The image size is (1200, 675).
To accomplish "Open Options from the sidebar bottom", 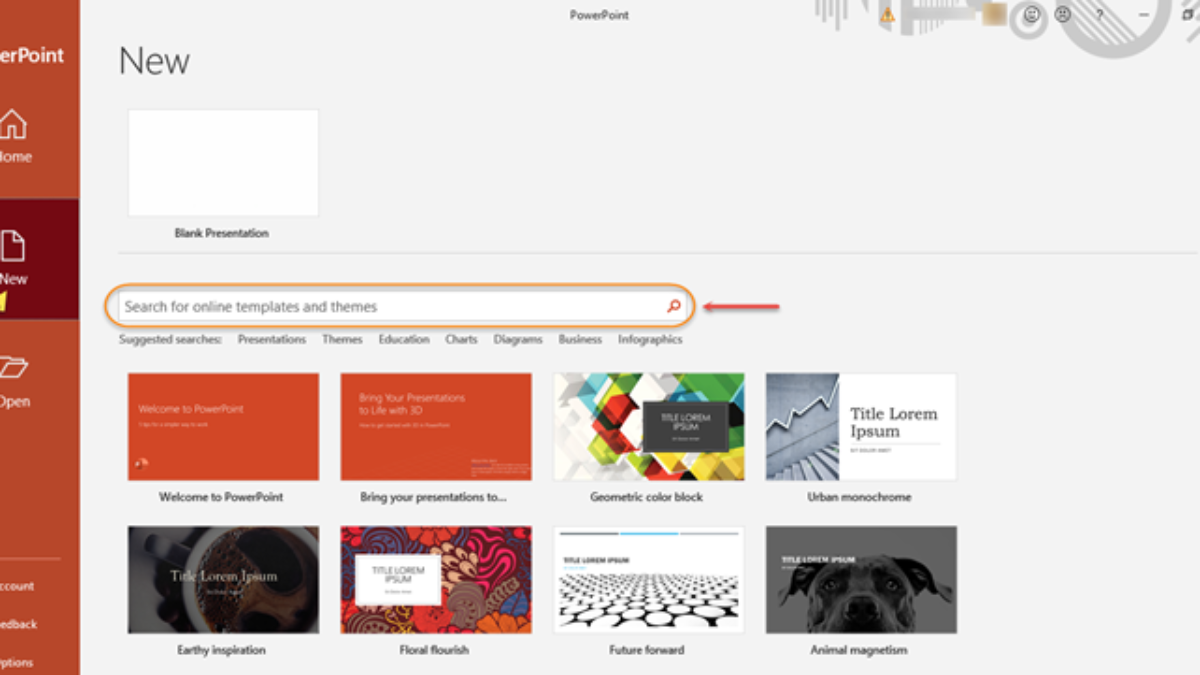I will (x=16, y=662).
